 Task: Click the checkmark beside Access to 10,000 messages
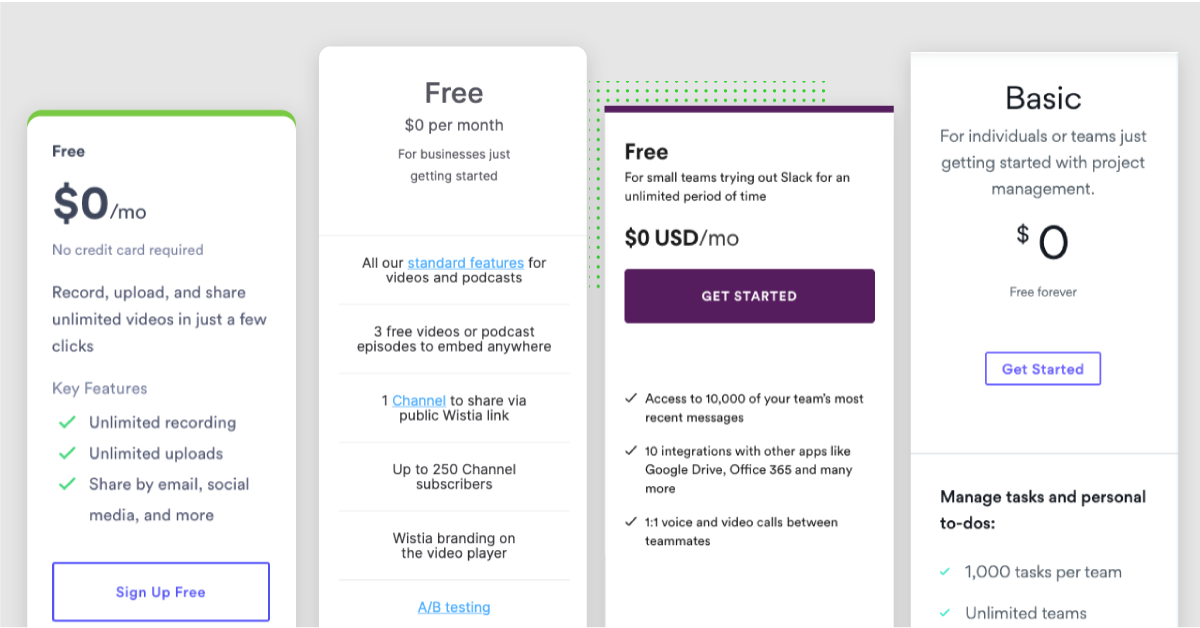[631, 397]
